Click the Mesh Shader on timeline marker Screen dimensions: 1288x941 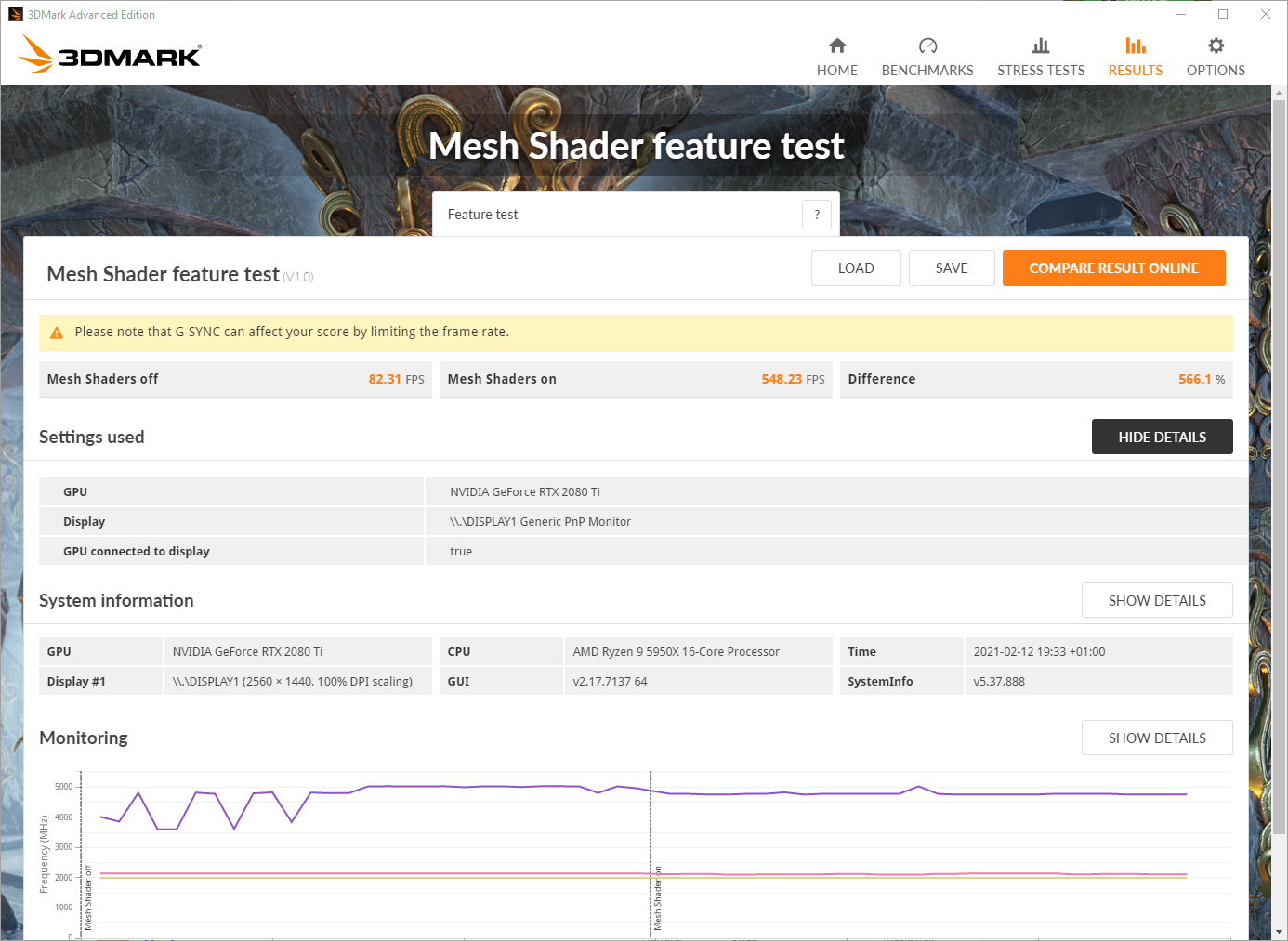[657, 897]
